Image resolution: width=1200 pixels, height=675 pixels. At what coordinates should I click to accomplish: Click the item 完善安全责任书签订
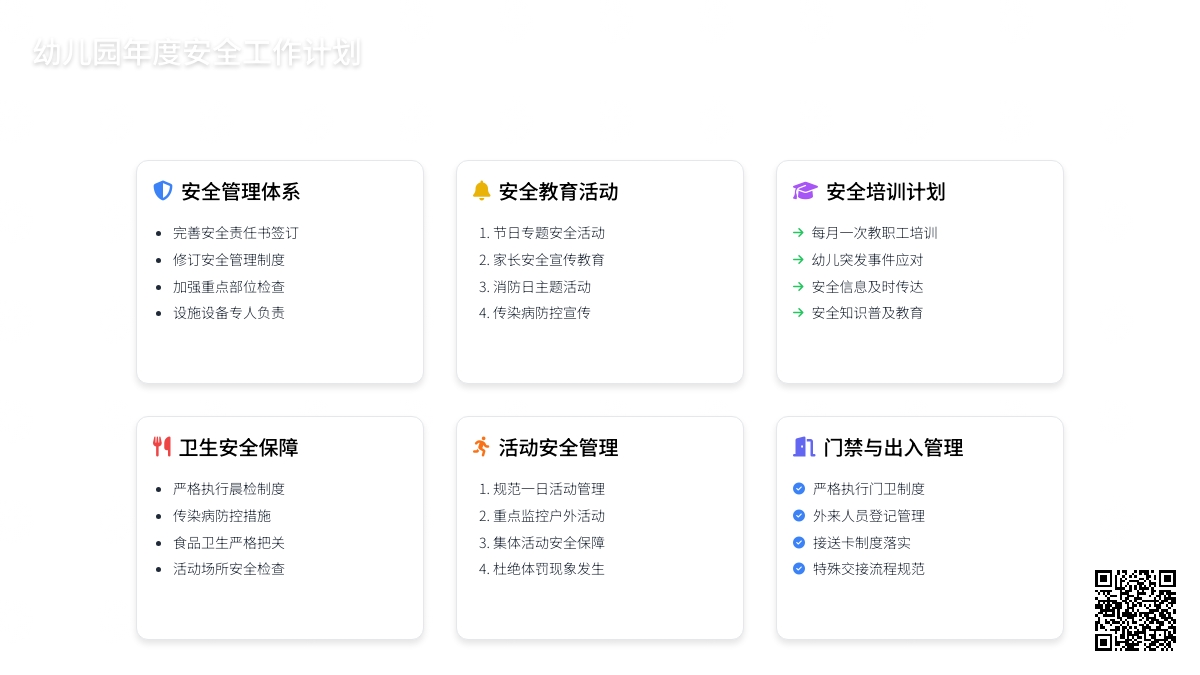[x=236, y=233]
